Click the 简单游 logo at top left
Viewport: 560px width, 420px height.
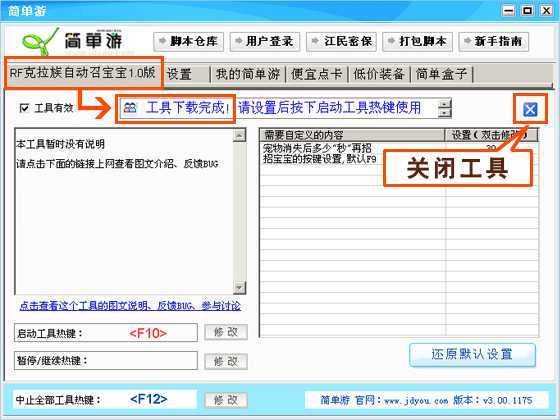[72, 41]
